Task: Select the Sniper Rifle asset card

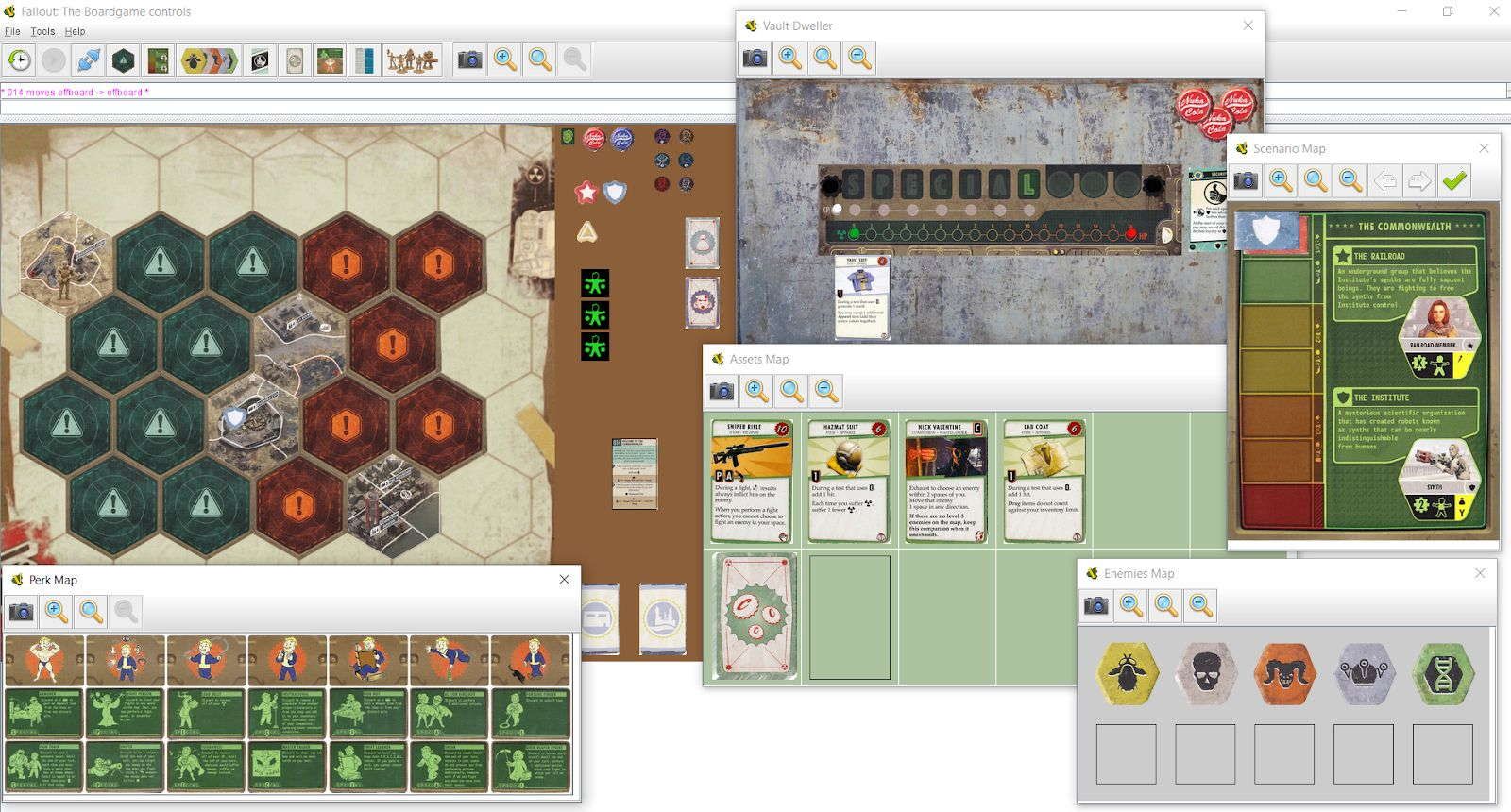Action: [x=752, y=482]
